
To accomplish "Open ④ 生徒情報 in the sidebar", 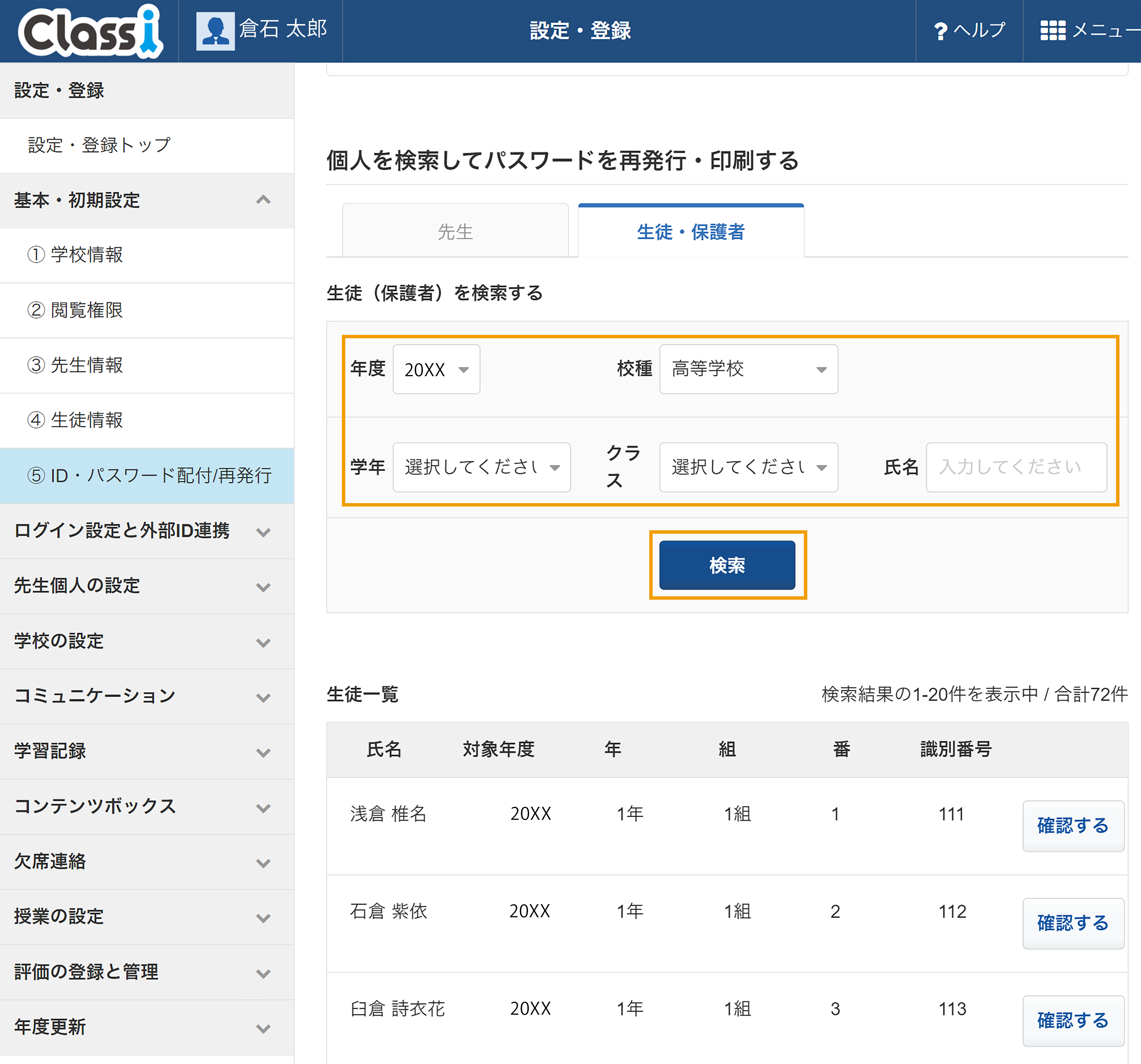I will click(147, 420).
